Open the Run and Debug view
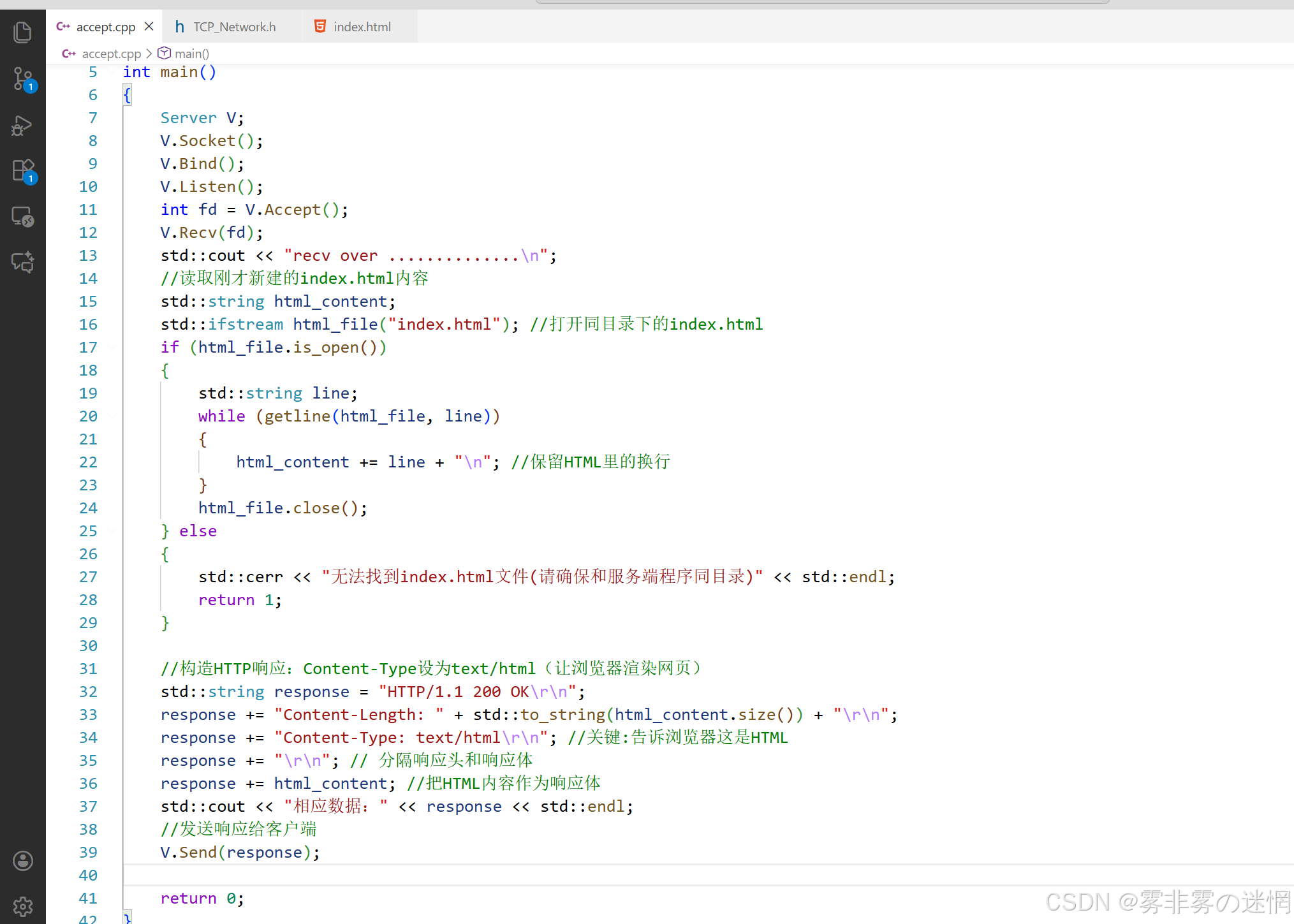This screenshot has width=1294, height=924. (x=22, y=126)
